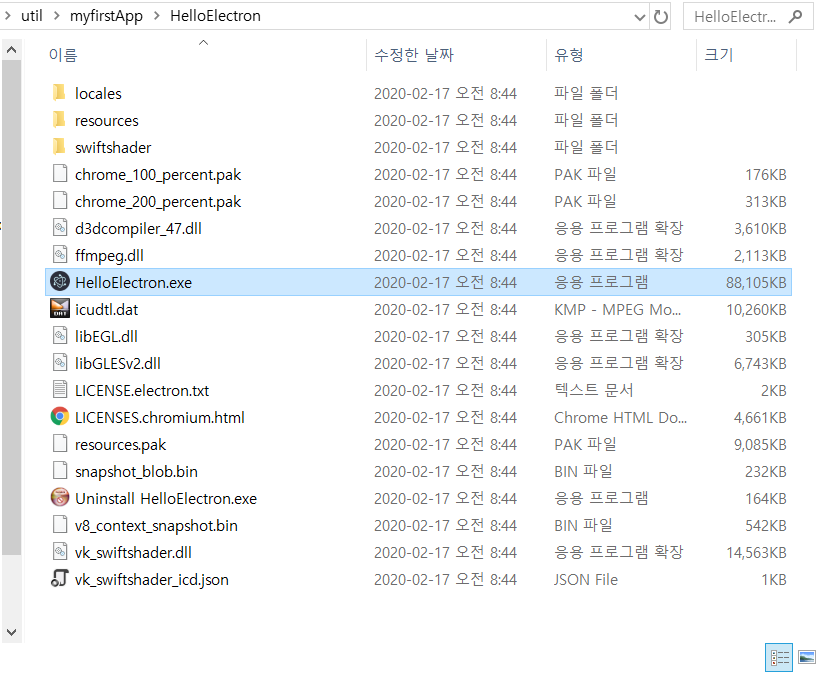
Task: Click the Chrome HTML Do... type cell
Action: tap(620, 418)
